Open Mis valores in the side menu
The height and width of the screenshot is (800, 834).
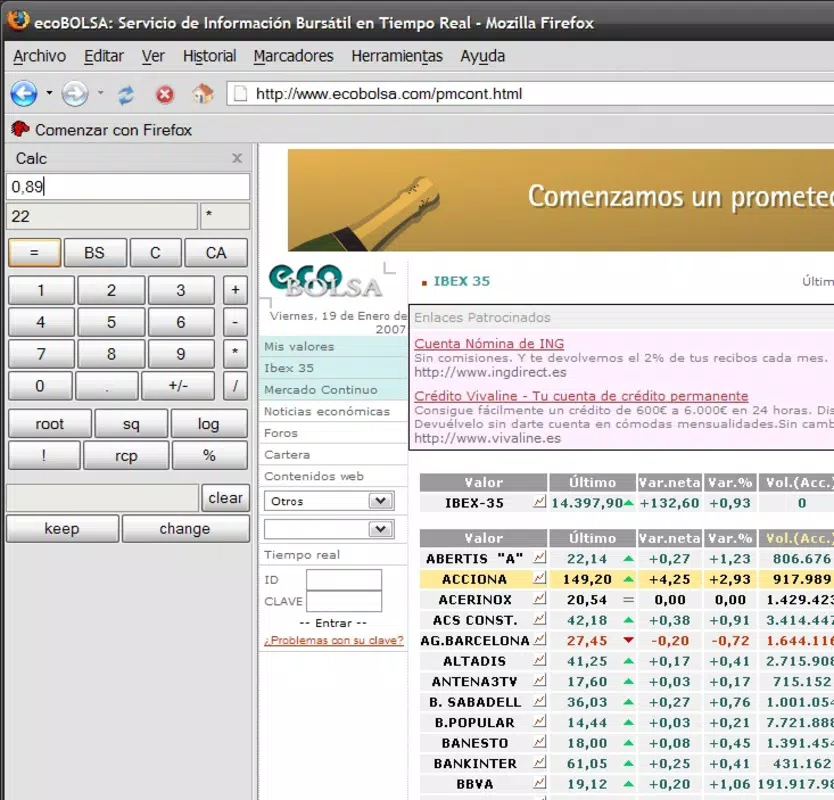click(x=299, y=346)
